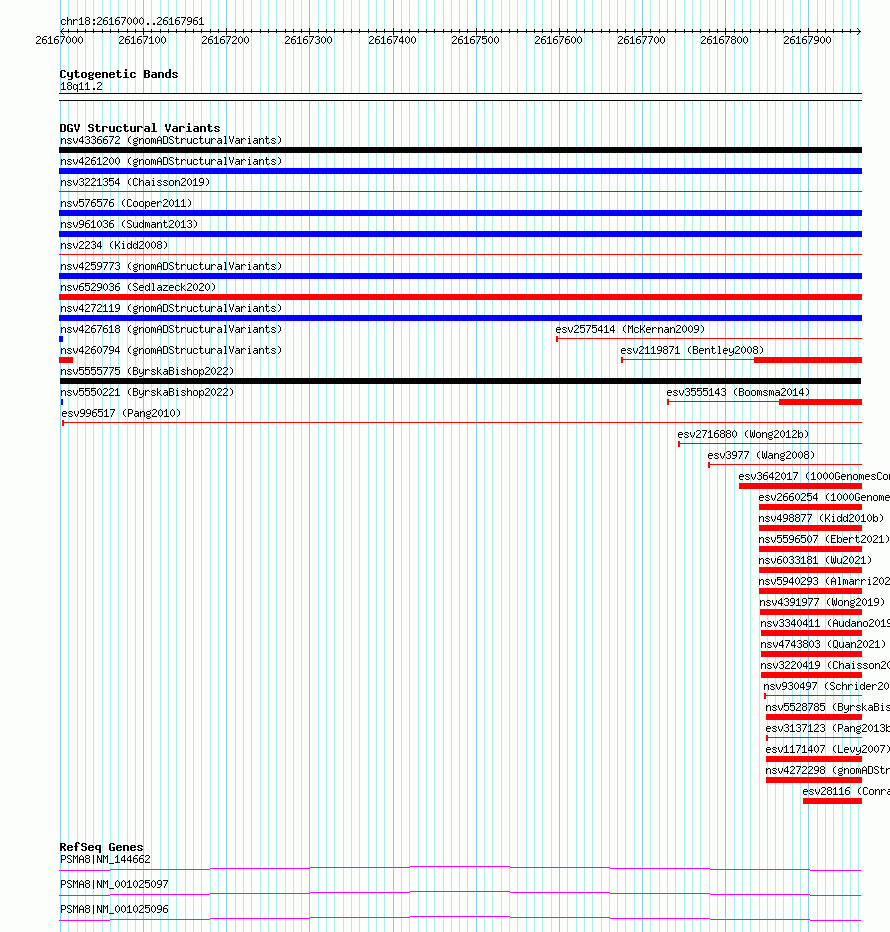Viewport: 890px width, 932px height.
Task: Click the esv2660254 variant label
Action: tap(824, 498)
